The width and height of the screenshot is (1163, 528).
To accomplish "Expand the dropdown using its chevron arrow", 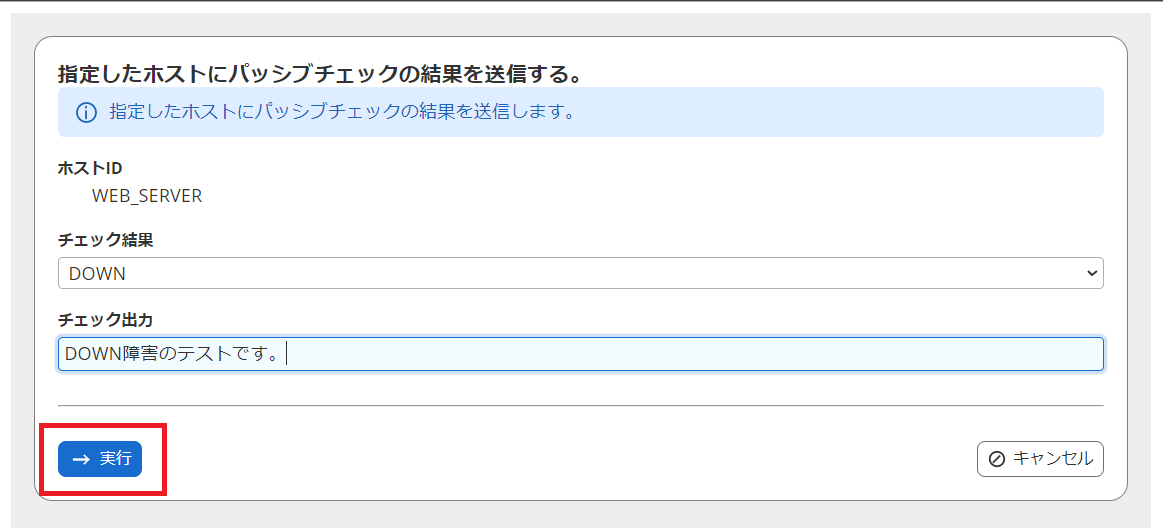I will pyautogui.click(x=1090, y=273).
